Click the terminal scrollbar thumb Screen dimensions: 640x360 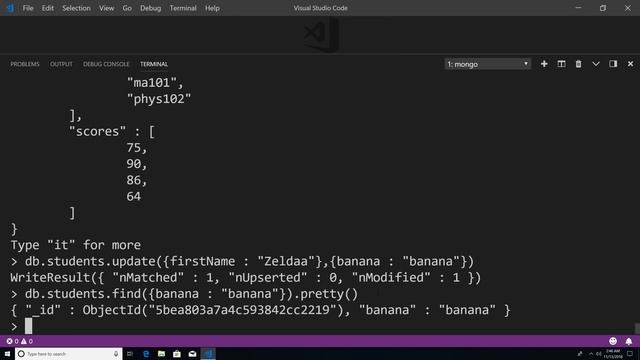(x=637, y=329)
